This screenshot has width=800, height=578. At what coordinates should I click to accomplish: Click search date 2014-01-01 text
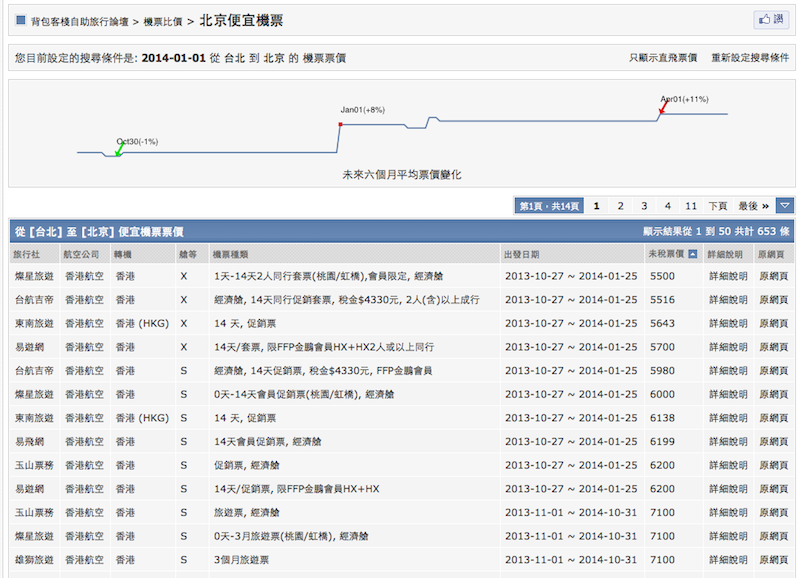173,58
